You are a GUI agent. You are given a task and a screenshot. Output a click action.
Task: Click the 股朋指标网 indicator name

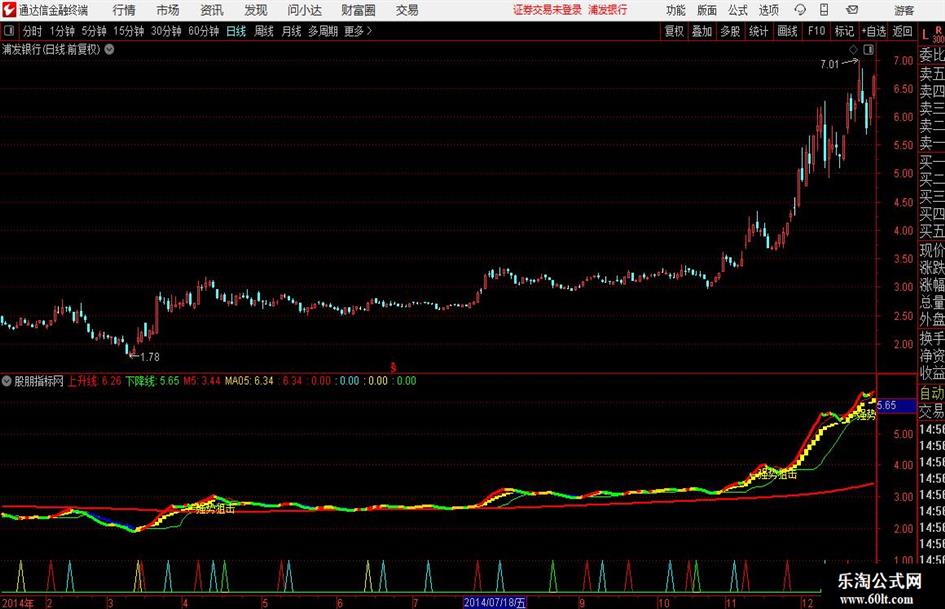point(39,381)
